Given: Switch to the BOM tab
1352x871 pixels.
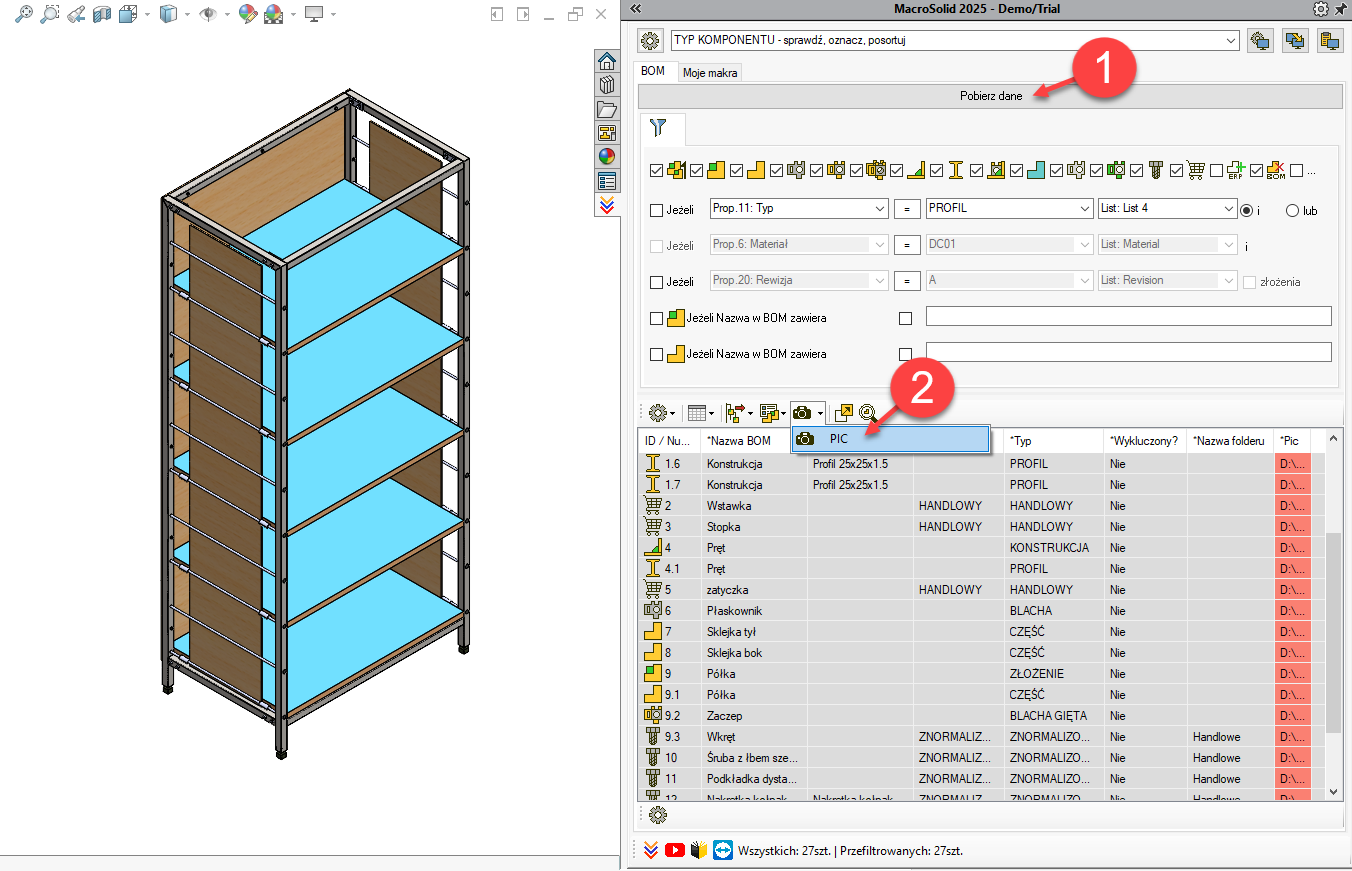Looking at the screenshot, I should tap(653, 71).
